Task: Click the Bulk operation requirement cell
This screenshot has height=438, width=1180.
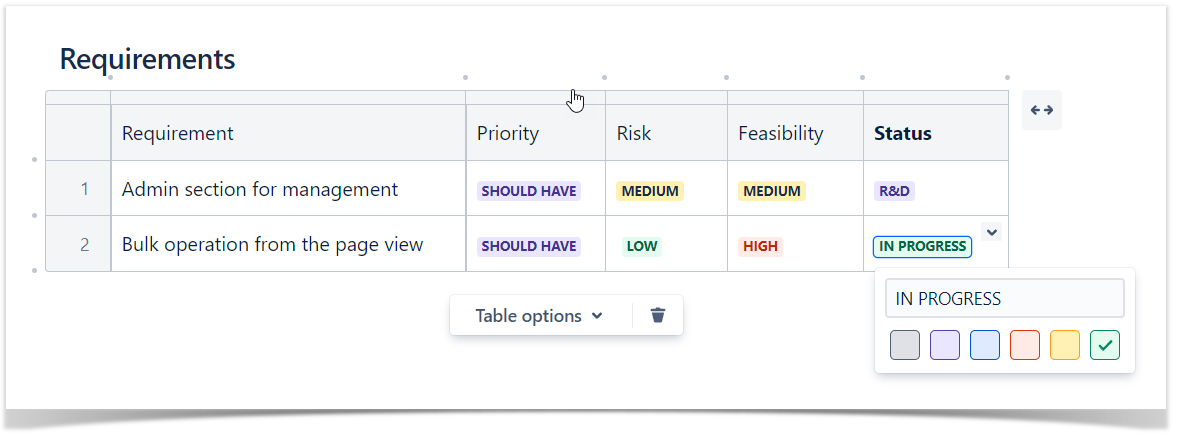Action: 288,244
